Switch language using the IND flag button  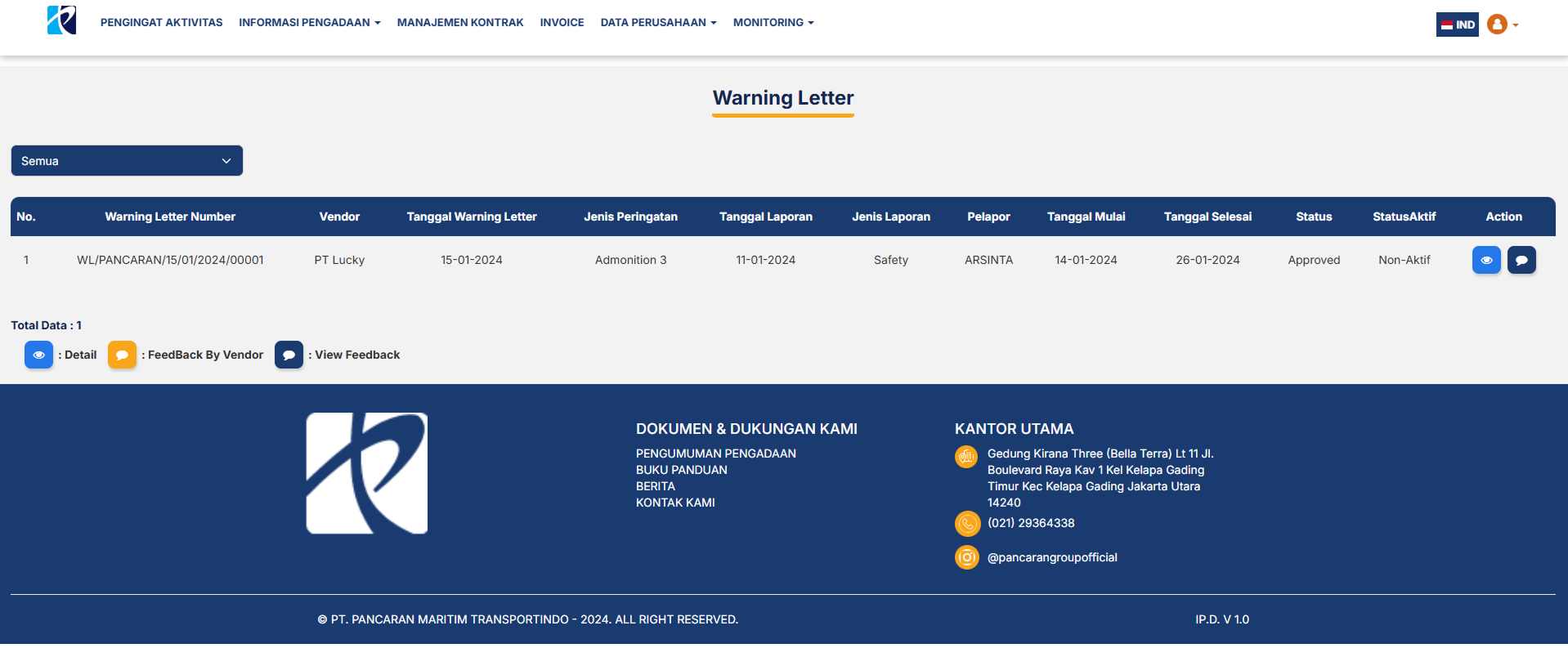(x=1457, y=25)
